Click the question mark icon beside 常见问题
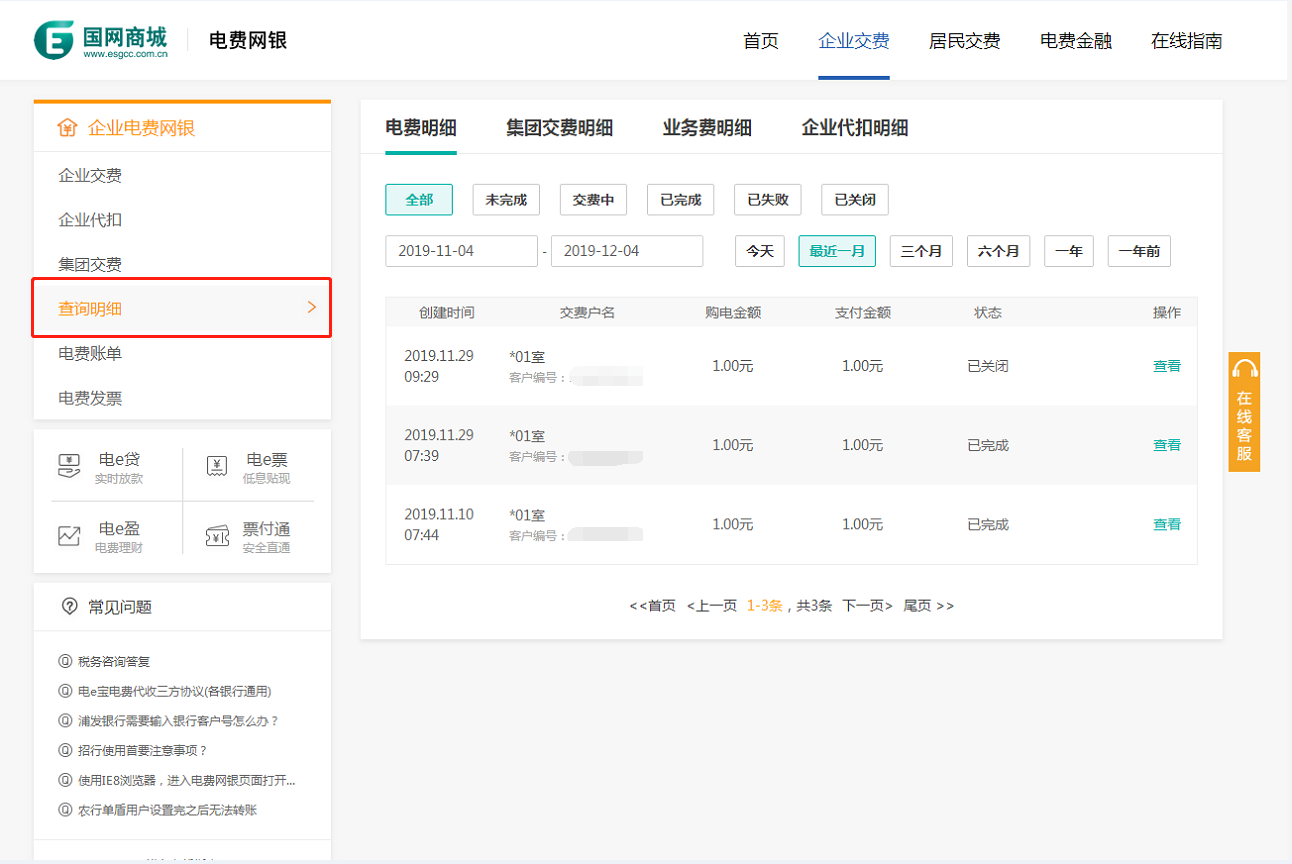Screen dimensions: 1292x864 (69, 606)
